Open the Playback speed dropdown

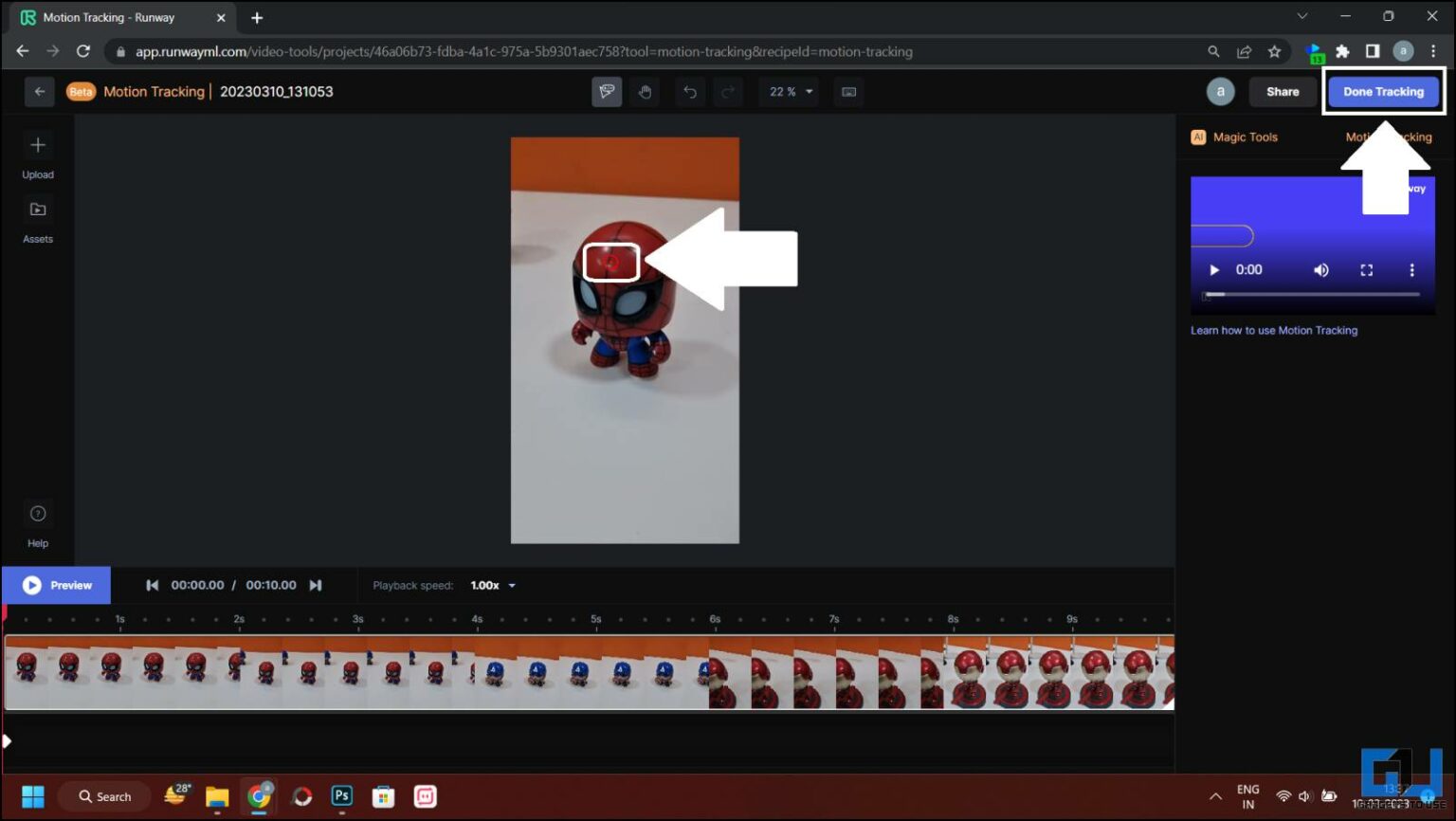492,585
